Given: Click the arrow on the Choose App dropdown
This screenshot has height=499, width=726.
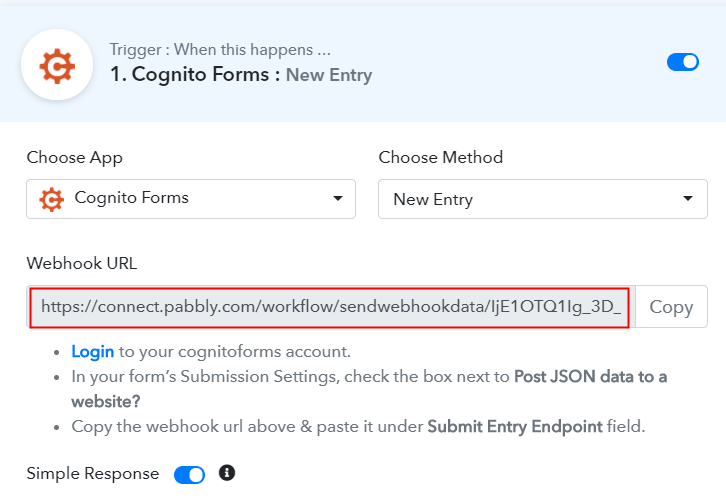Looking at the screenshot, I should (337, 199).
